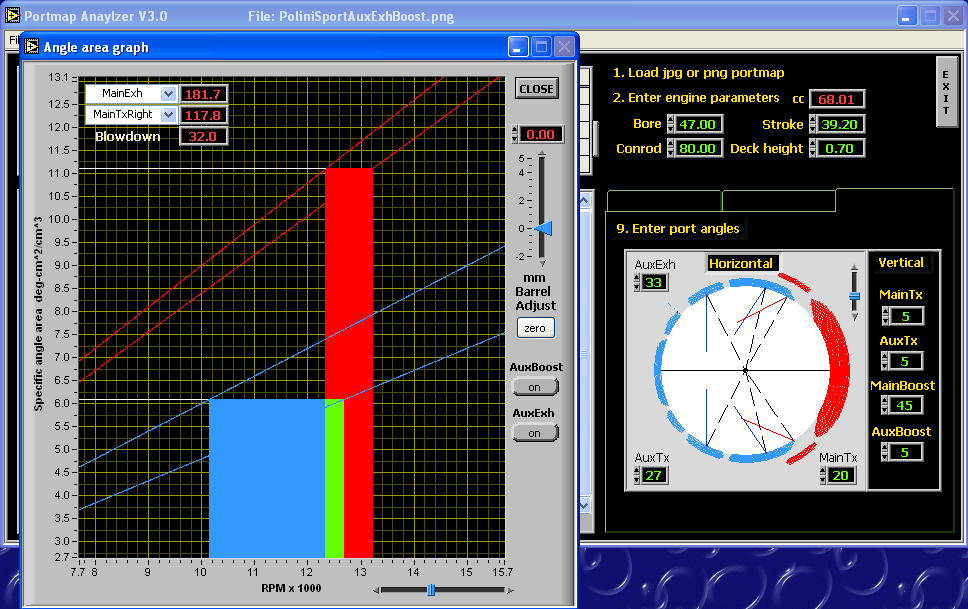968x609 pixels.
Task: Toggle the AuxExh on switch
Action: coord(535,433)
